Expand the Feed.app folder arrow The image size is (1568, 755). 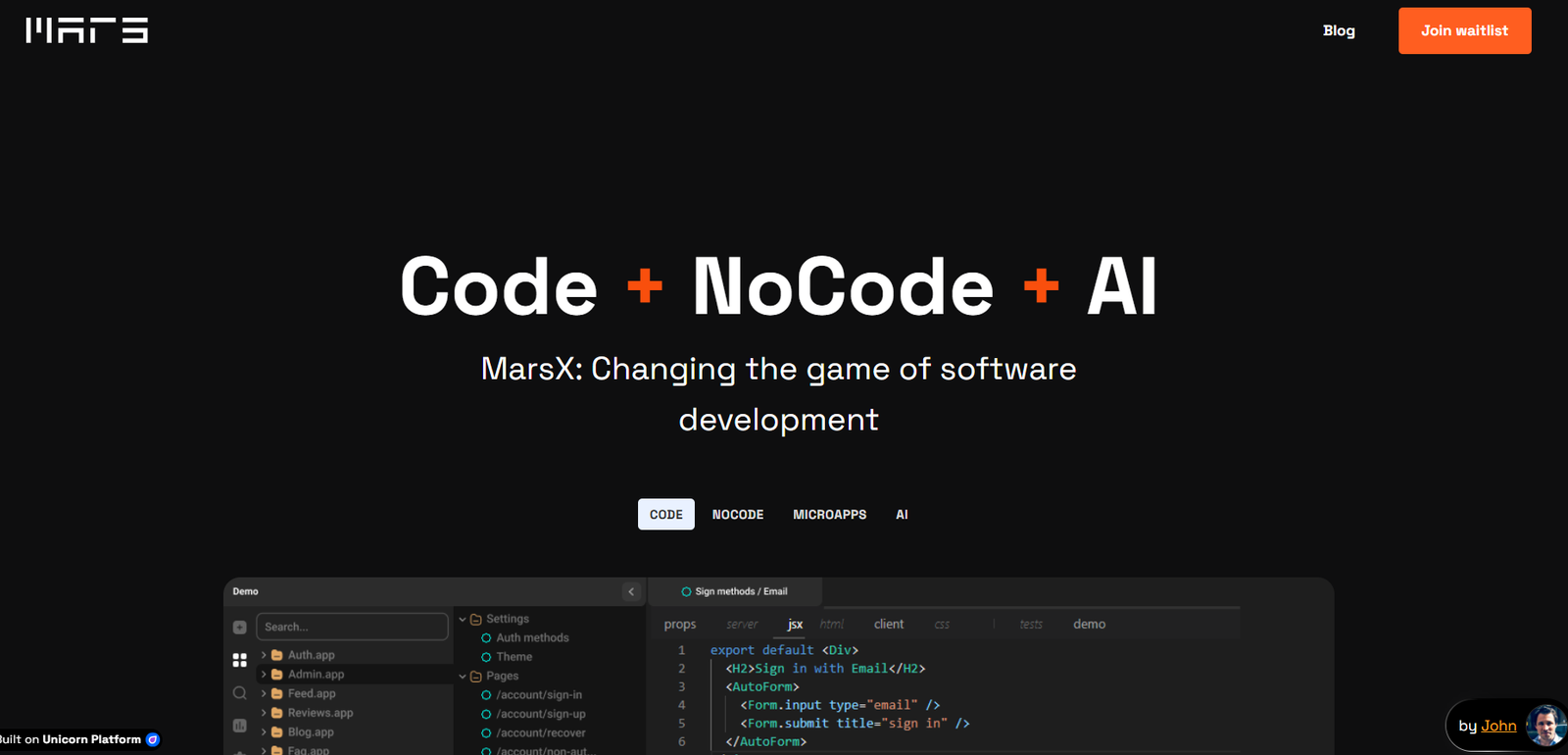point(264,693)
